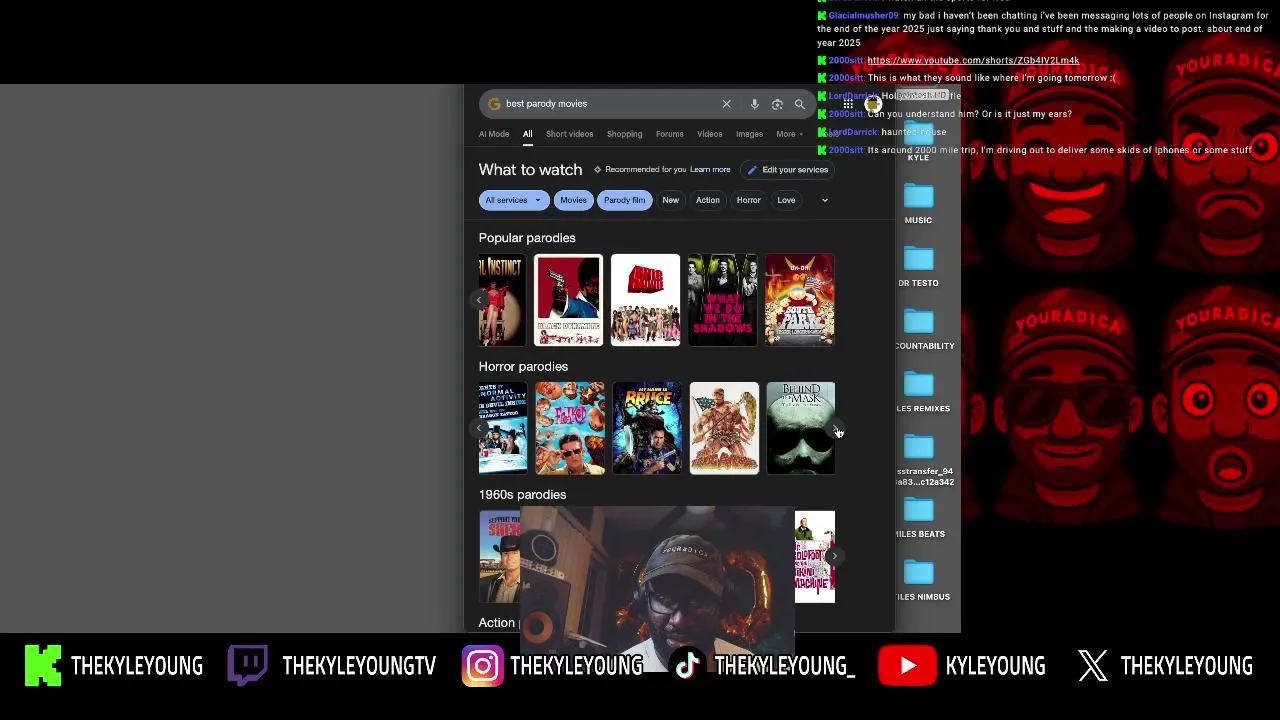Switch to Videos tab
Screen dimensions: 1280x720
710,134
